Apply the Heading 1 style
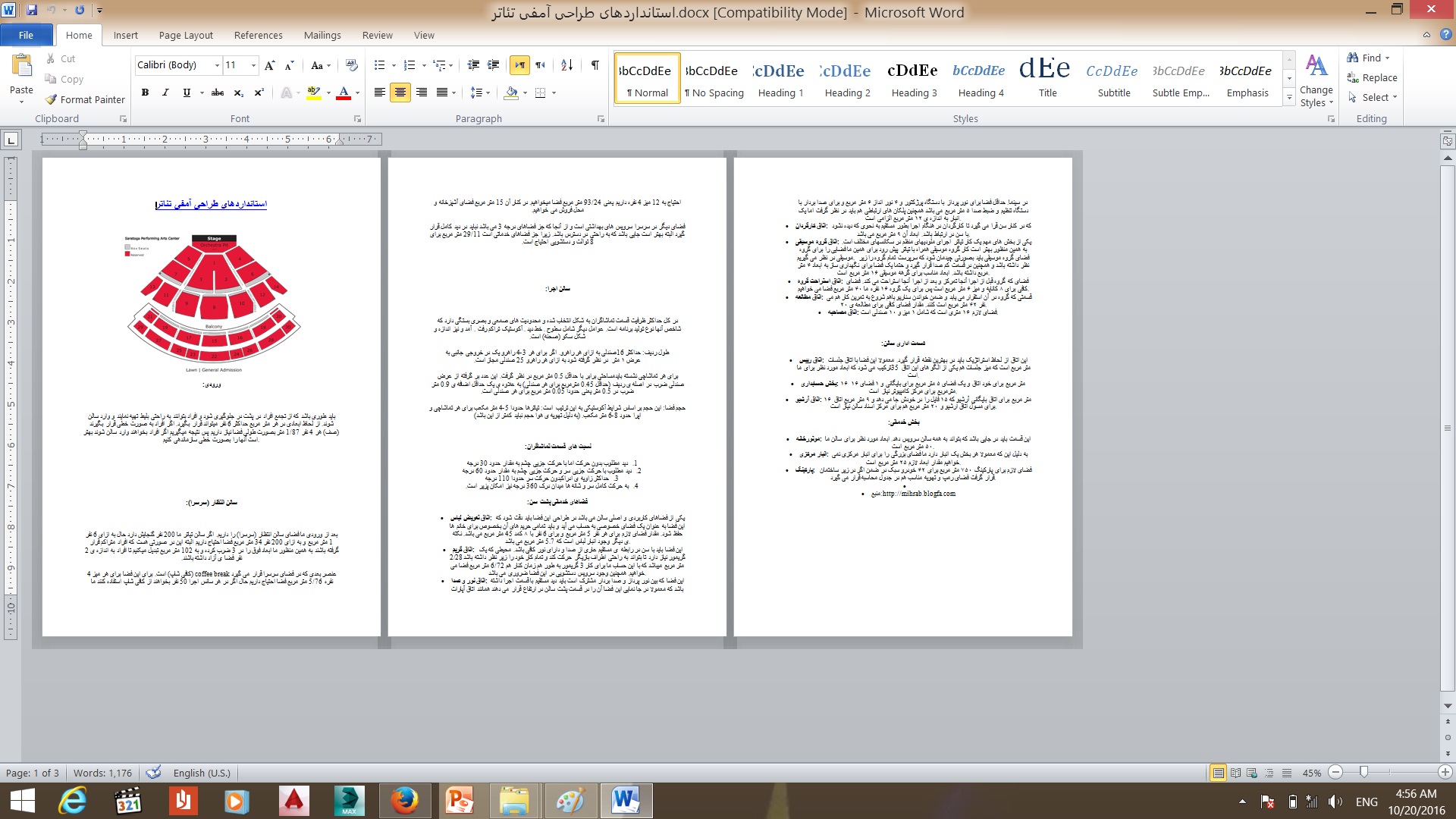 [780, 79]
